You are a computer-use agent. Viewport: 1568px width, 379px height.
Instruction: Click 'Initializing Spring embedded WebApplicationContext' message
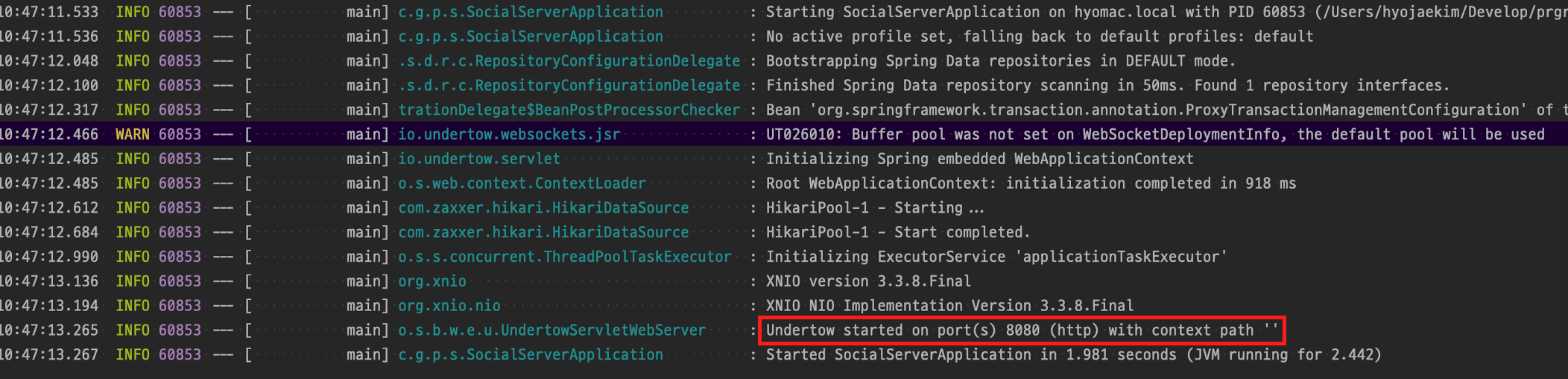tap(980, 159)
